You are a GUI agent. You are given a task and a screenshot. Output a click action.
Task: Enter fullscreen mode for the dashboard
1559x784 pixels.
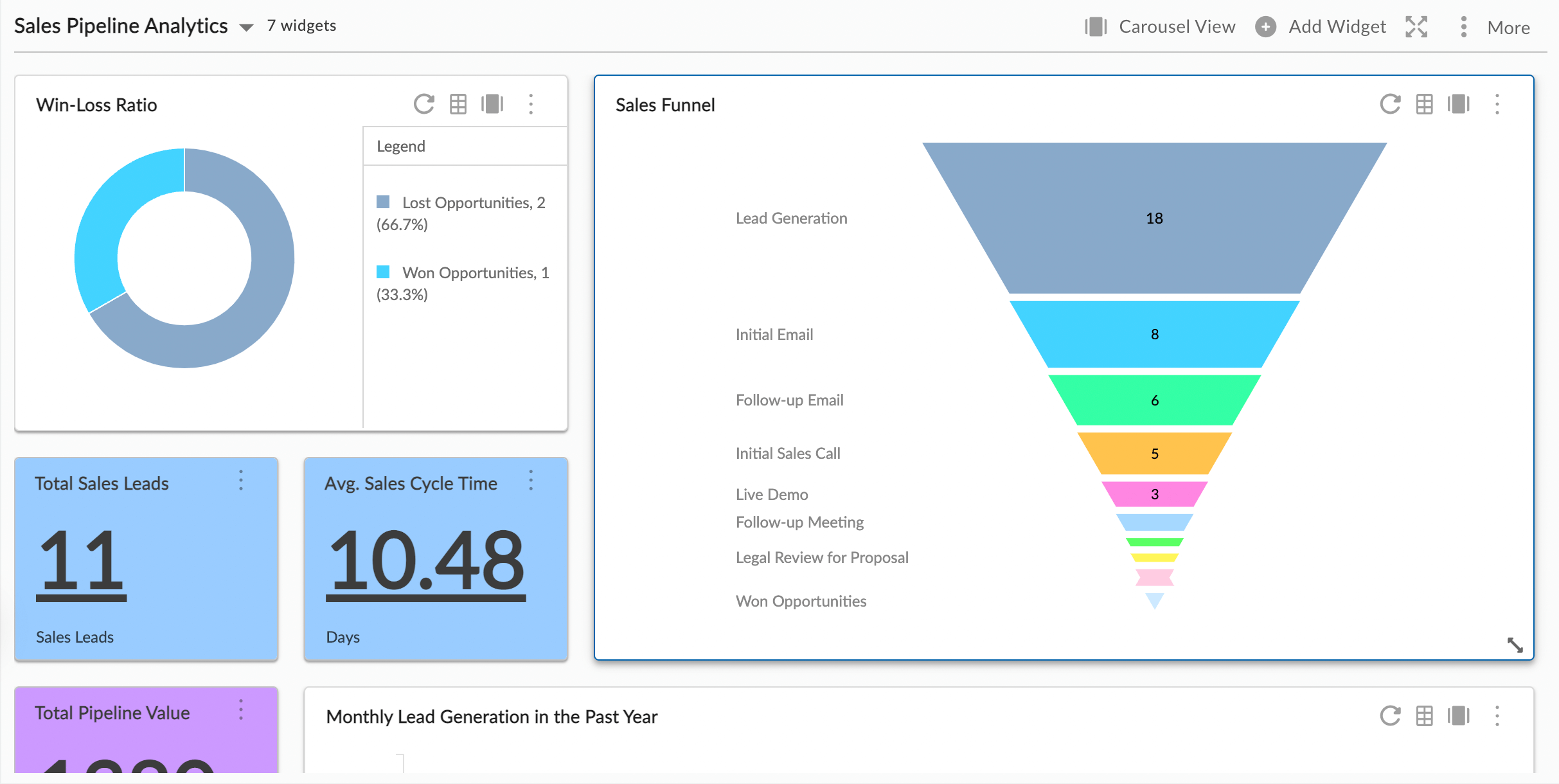[x=1417, y=26]
